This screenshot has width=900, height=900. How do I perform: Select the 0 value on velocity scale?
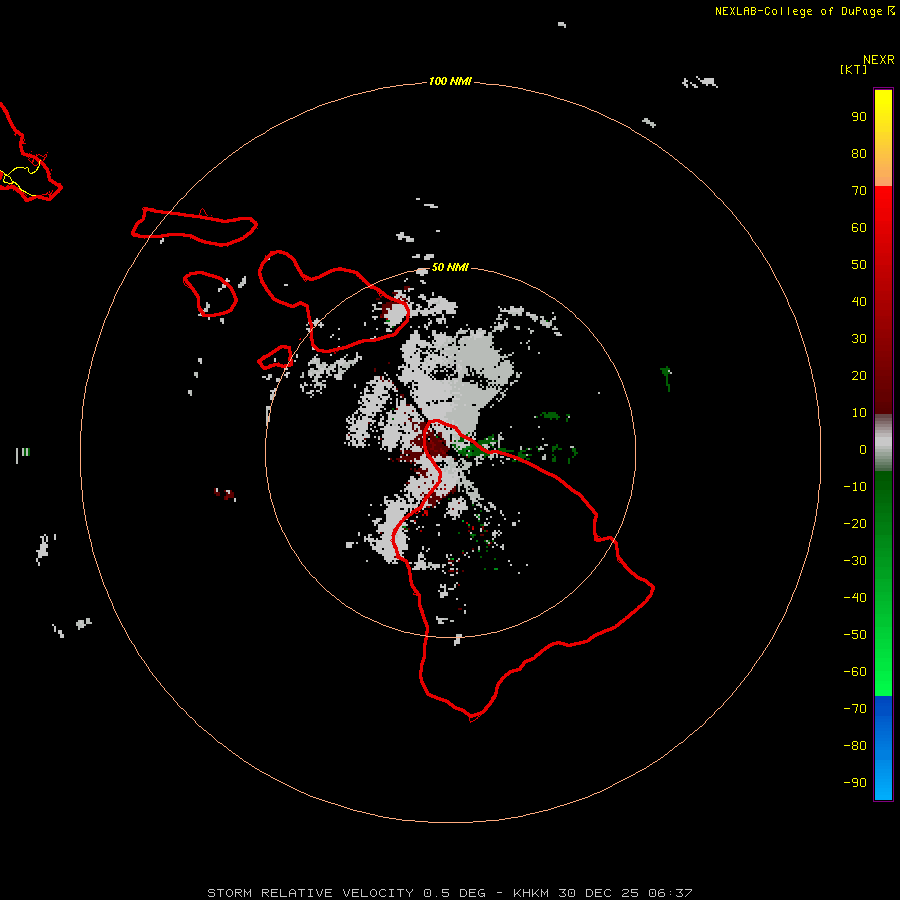tap(863, 449)
